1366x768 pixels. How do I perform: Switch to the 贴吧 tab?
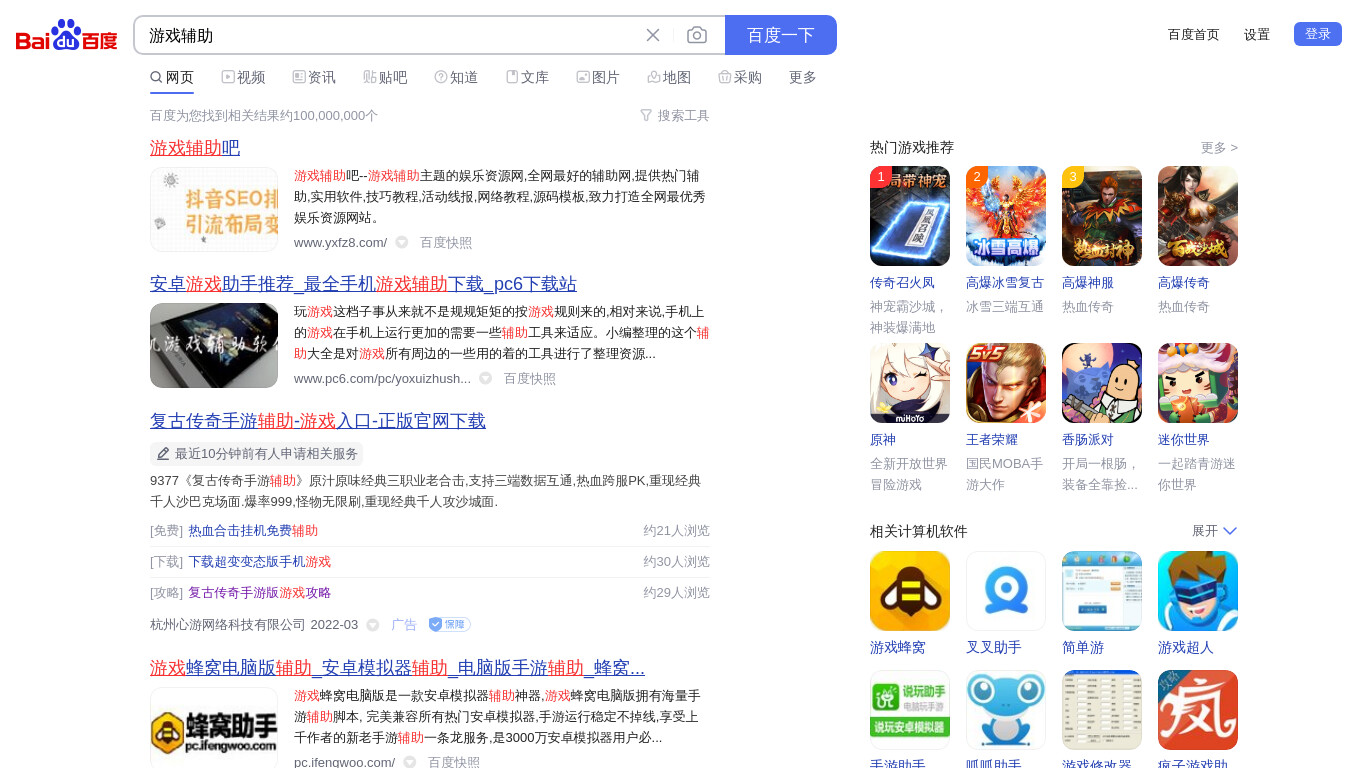point(385,77)
